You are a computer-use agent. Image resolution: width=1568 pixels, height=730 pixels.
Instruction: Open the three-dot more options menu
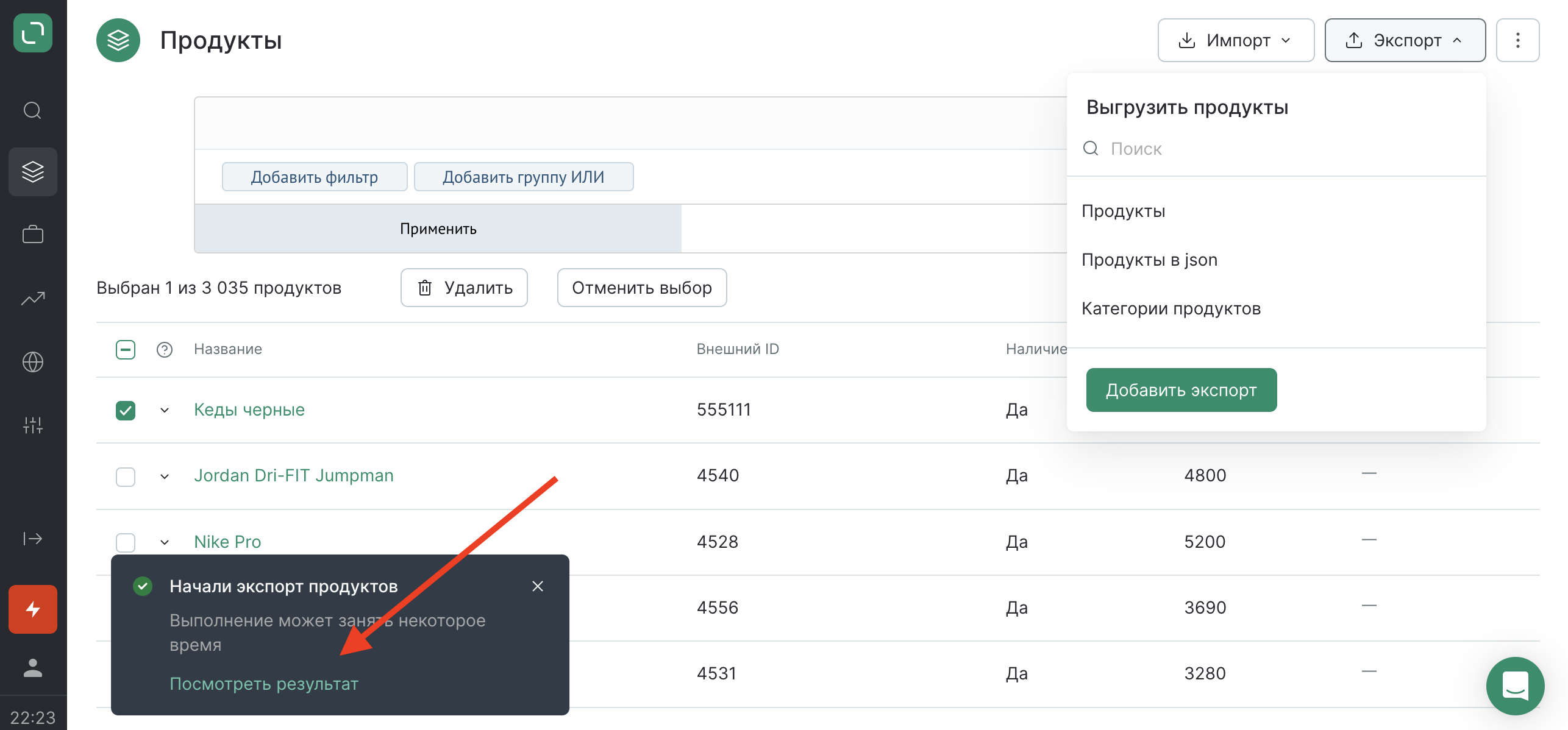pyautogui.click(x=1517, y=40)
